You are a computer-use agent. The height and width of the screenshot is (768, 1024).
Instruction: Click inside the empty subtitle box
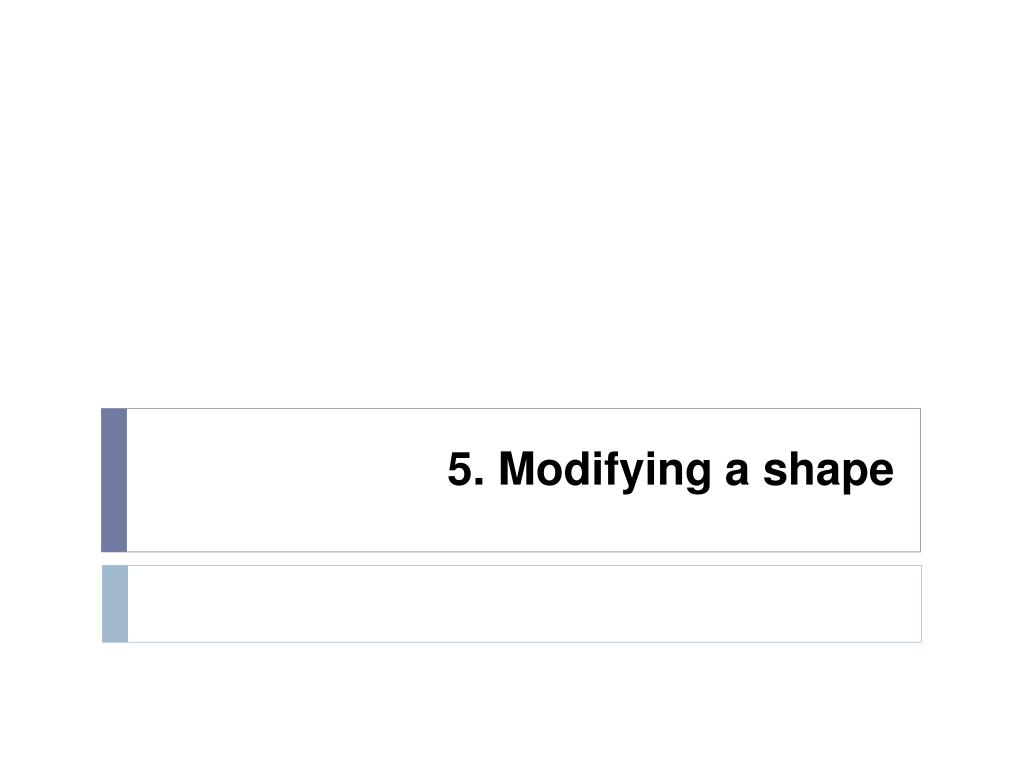click(x=524, y=604)
